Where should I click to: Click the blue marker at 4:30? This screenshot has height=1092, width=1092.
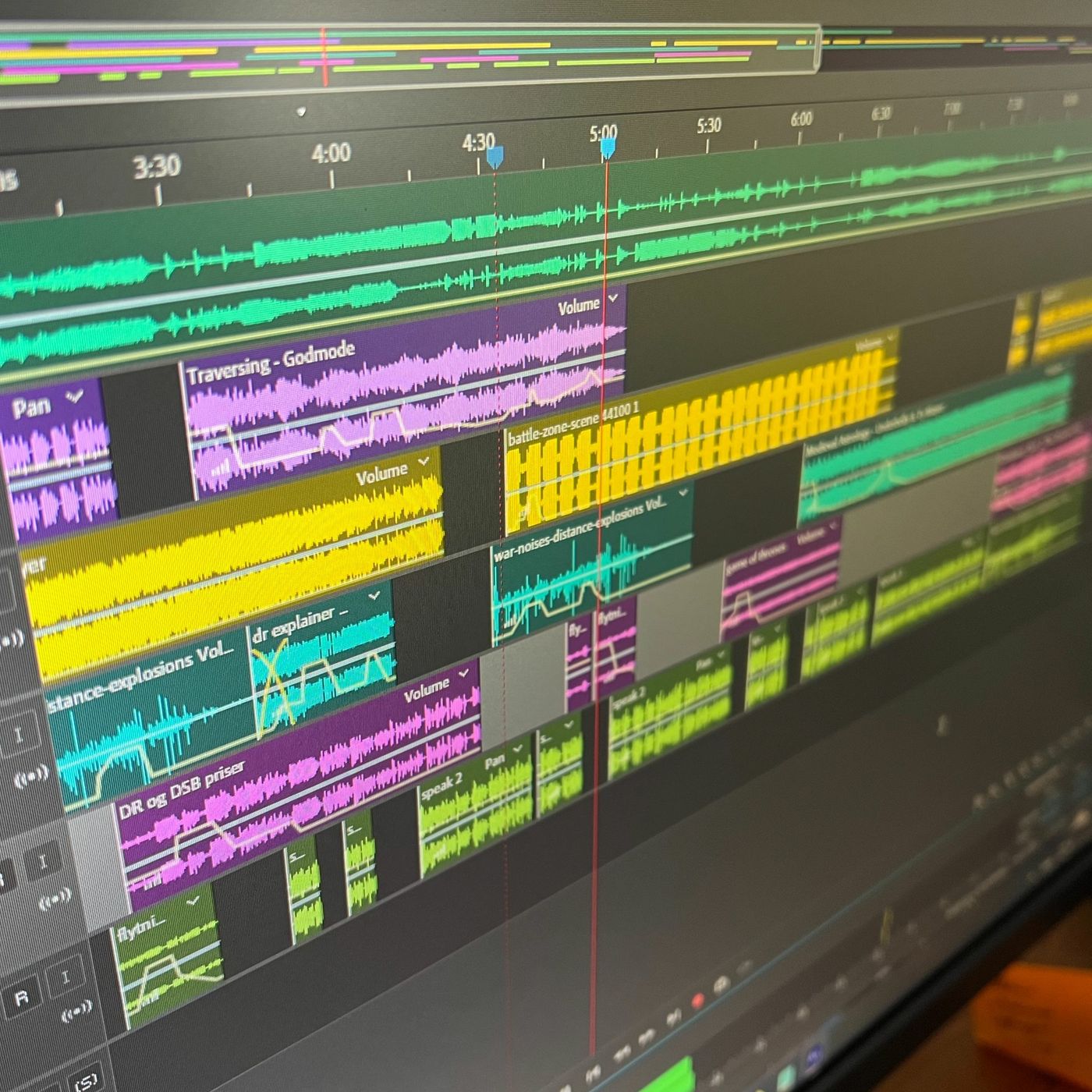click(495, 158)
